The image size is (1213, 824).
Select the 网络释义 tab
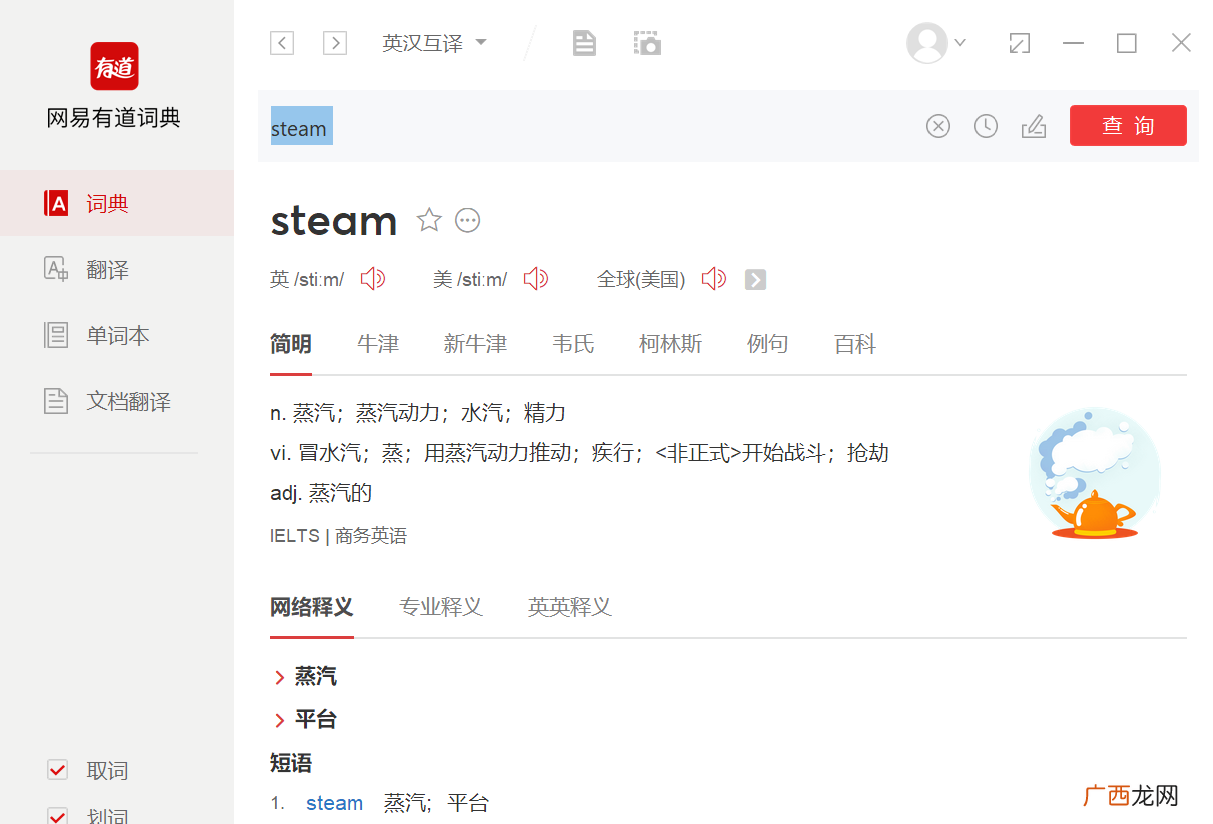tap(312, 607)
